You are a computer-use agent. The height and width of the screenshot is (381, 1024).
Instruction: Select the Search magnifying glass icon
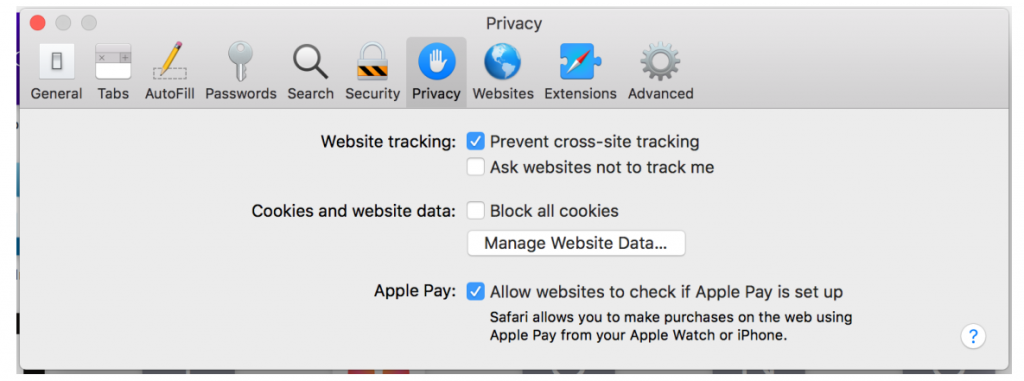click(x=310, y=62)
